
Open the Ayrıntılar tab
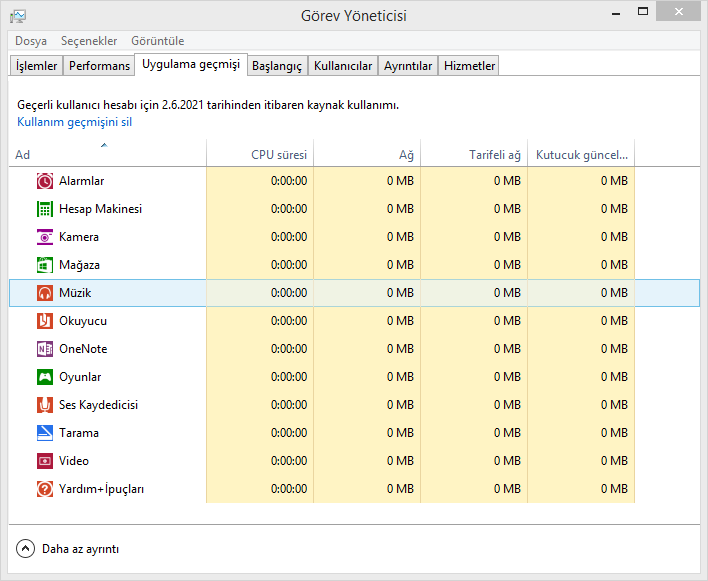(408, 66)
